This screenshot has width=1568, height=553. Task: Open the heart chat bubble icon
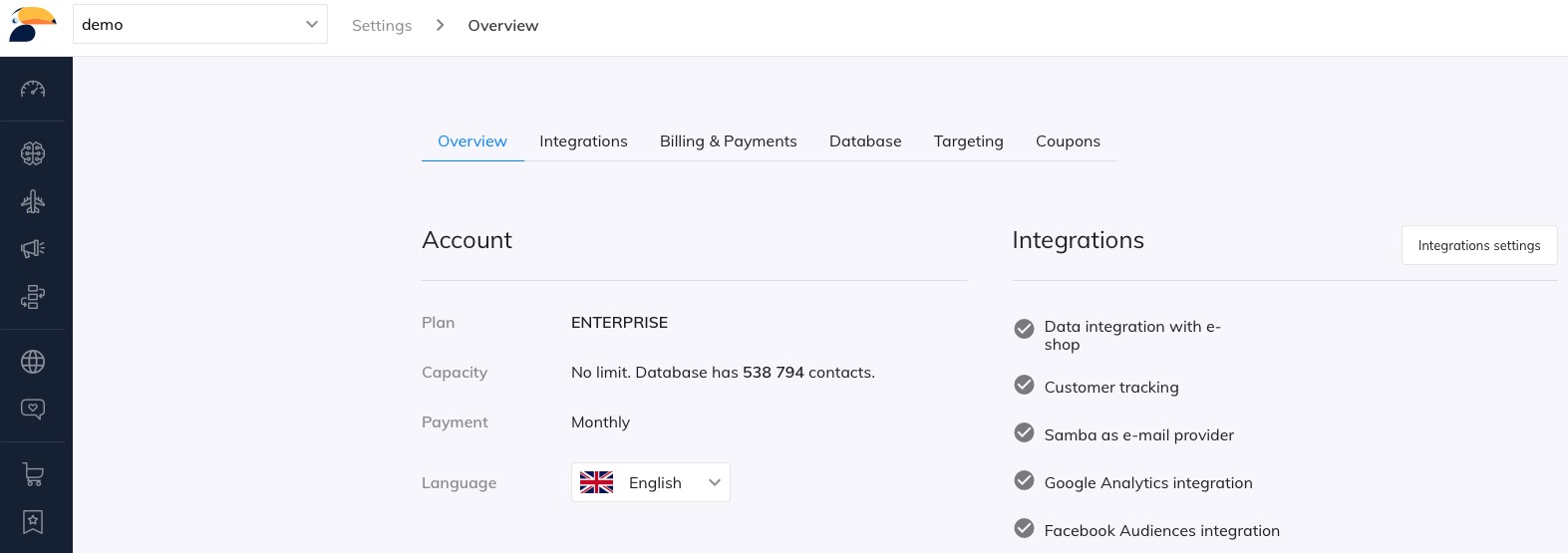pos(33,410)
